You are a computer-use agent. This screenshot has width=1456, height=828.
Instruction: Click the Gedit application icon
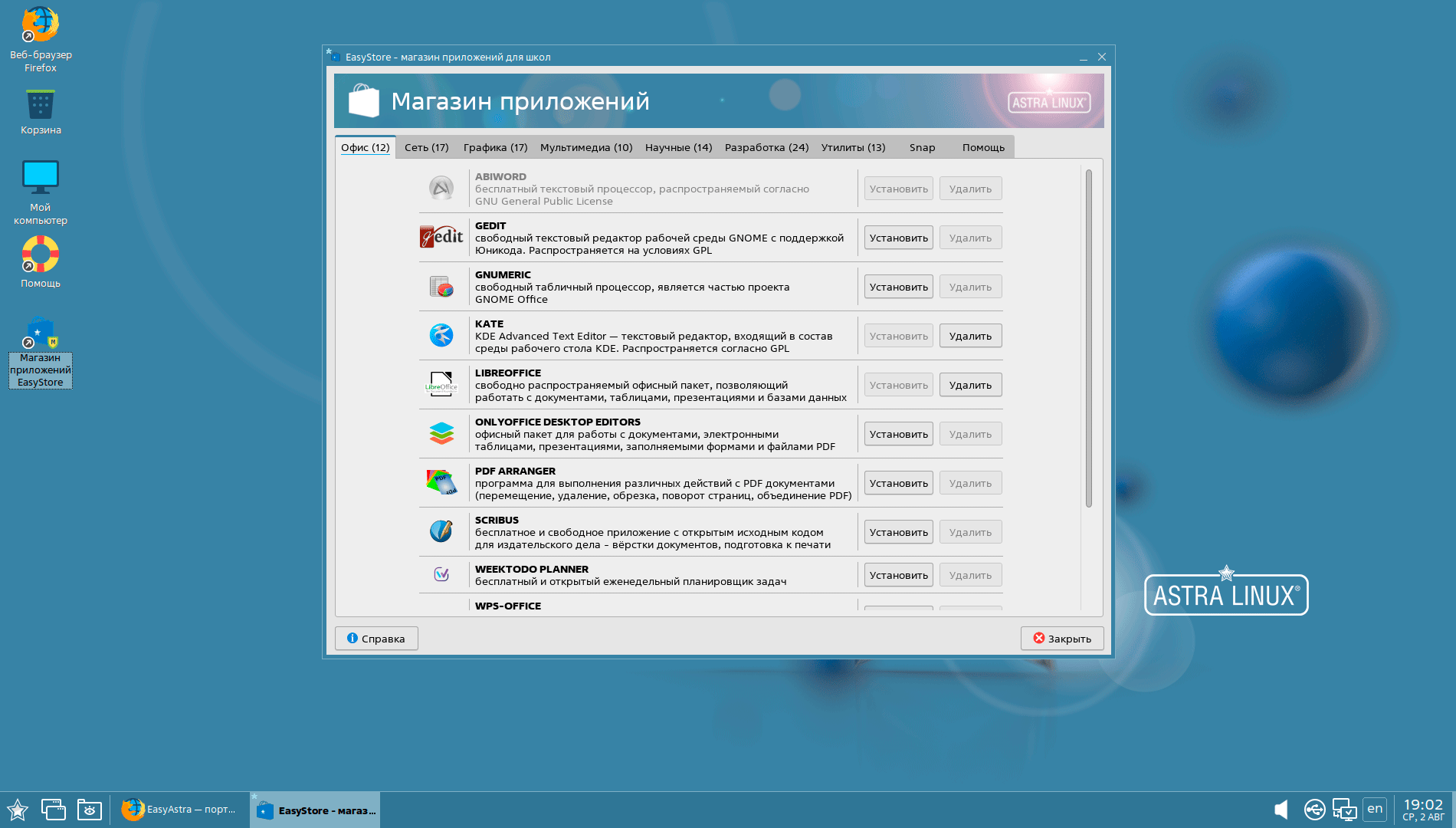441,237
